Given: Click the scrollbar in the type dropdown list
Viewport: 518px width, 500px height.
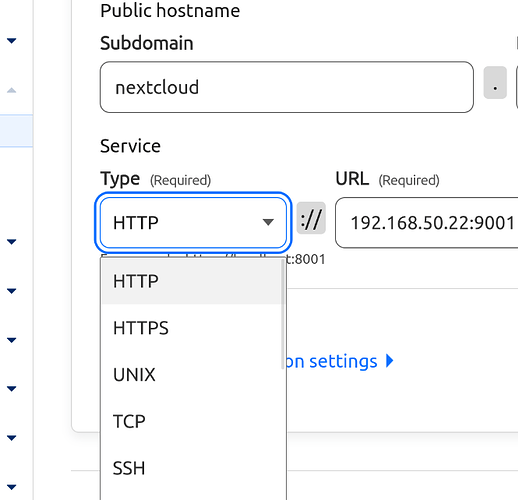Looking at the screenshot, I should [x=283, y=314].
